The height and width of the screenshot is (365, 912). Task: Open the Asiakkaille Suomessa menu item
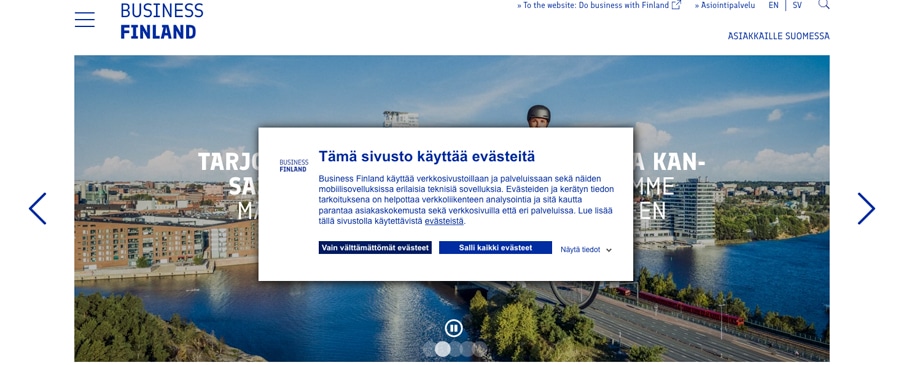click(x=778, y=36)
